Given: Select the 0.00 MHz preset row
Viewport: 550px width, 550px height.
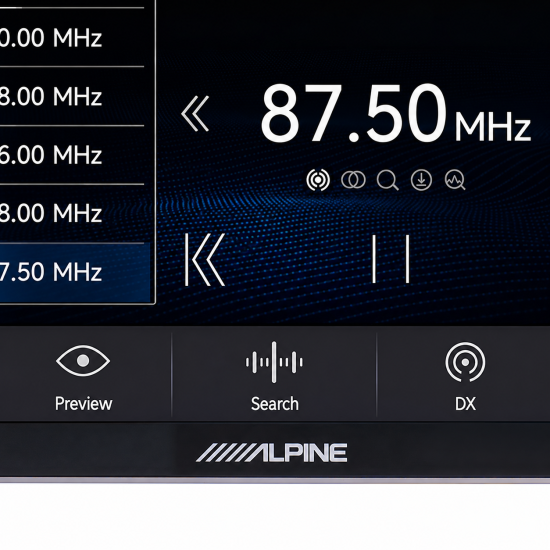Looking at the screenshot, I should (x=72, y=37).
